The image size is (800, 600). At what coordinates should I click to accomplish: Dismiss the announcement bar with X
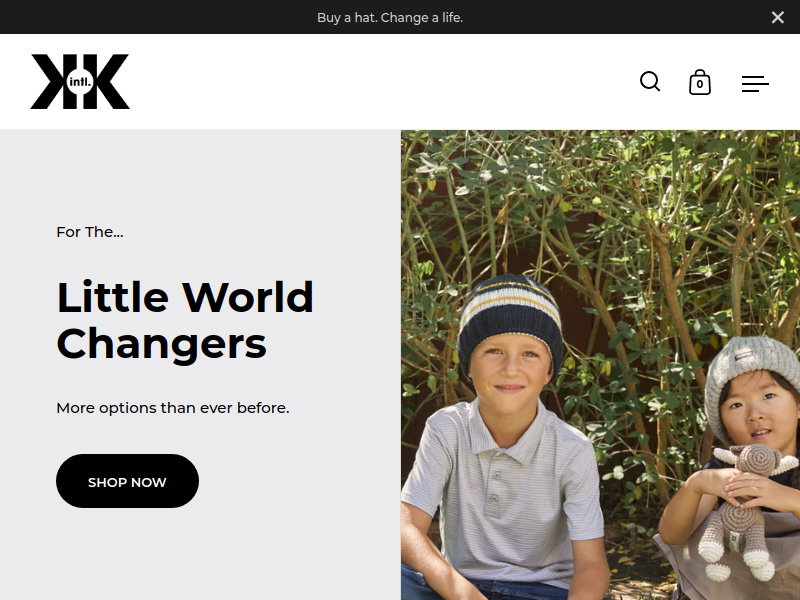(x=778, y=17)
